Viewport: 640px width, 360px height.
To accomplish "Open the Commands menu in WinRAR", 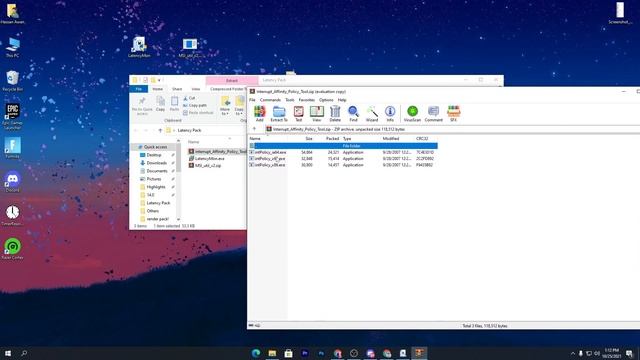I will [270, 100].
